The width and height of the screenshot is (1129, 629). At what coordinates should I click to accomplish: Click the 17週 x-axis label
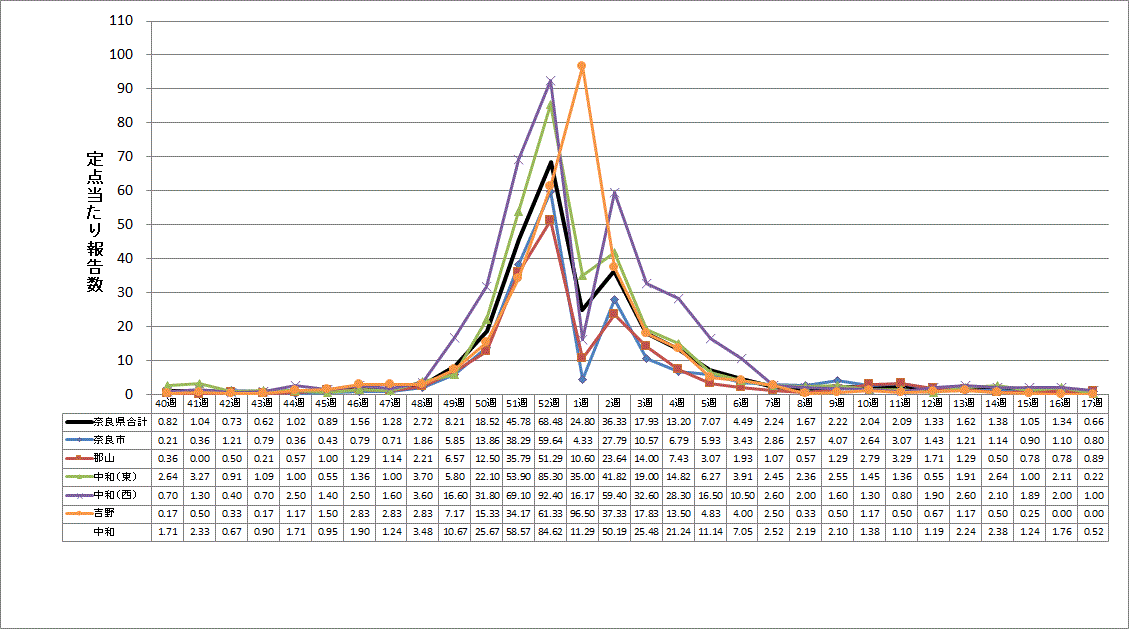coord(1092,403)
